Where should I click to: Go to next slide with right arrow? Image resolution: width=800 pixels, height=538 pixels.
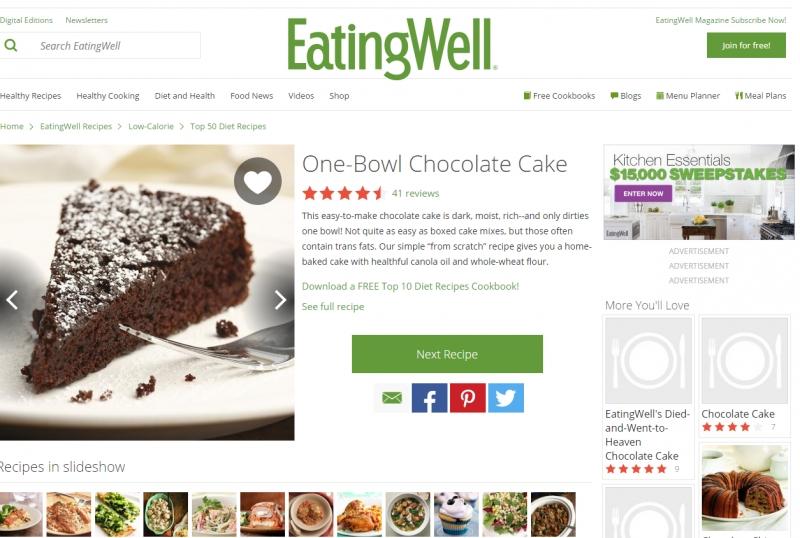pyautogui.click(x=280, y=300)
